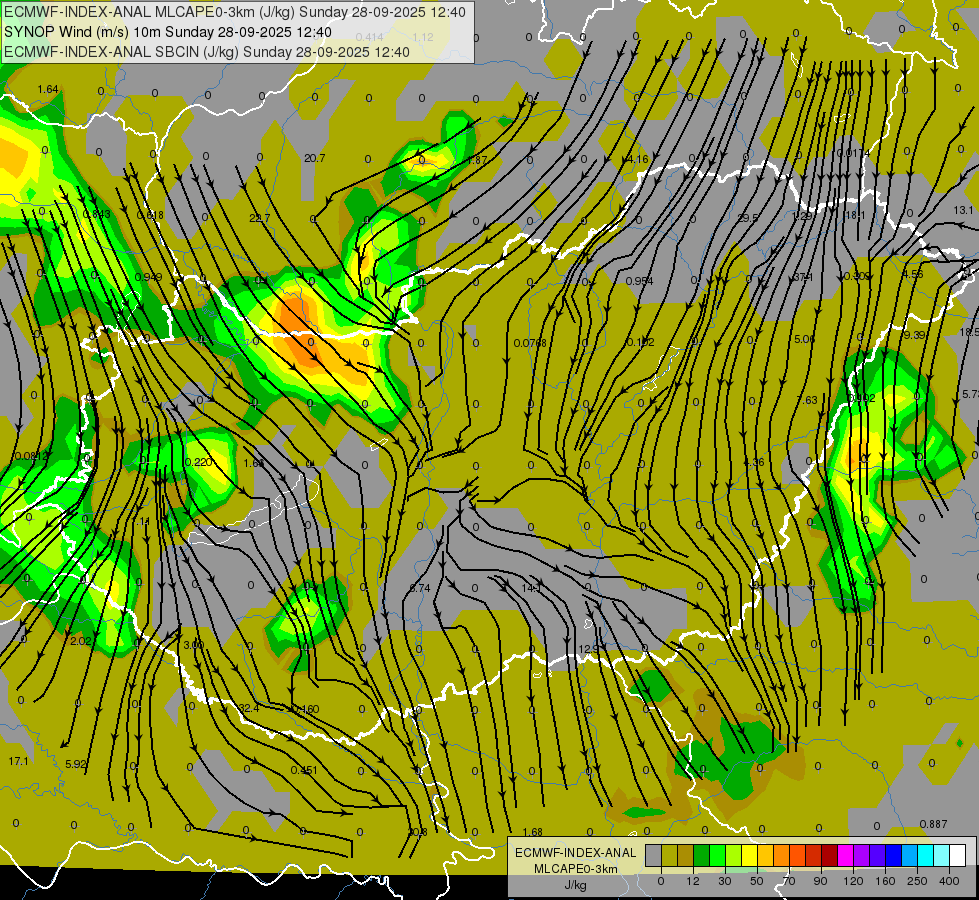979x900 pixels.
Task: Click the map value 0.949
Action: point(149,277)
